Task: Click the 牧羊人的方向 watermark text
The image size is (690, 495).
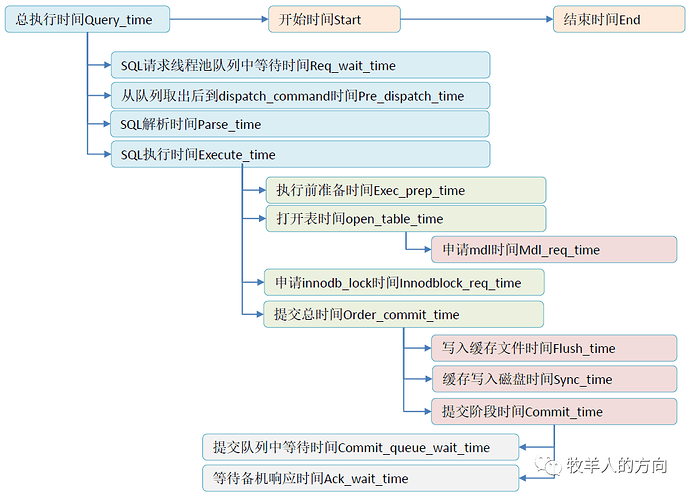Action: pos(616,465)
